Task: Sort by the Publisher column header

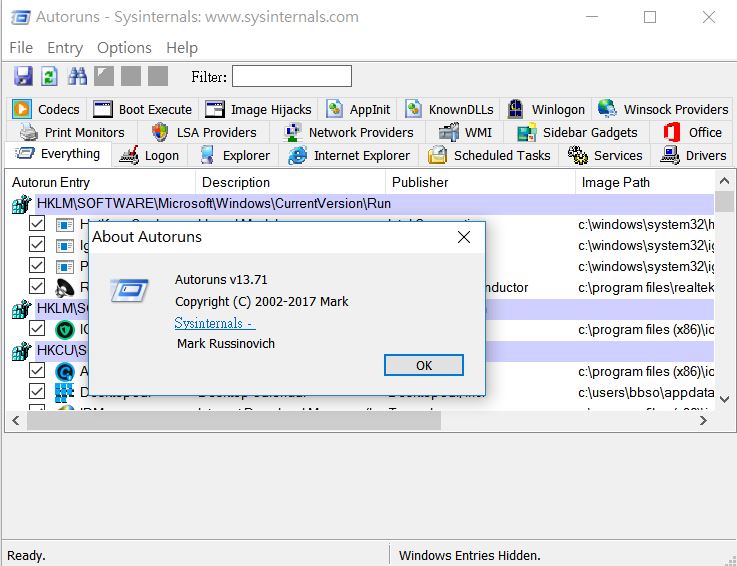Action: (480, 182)
